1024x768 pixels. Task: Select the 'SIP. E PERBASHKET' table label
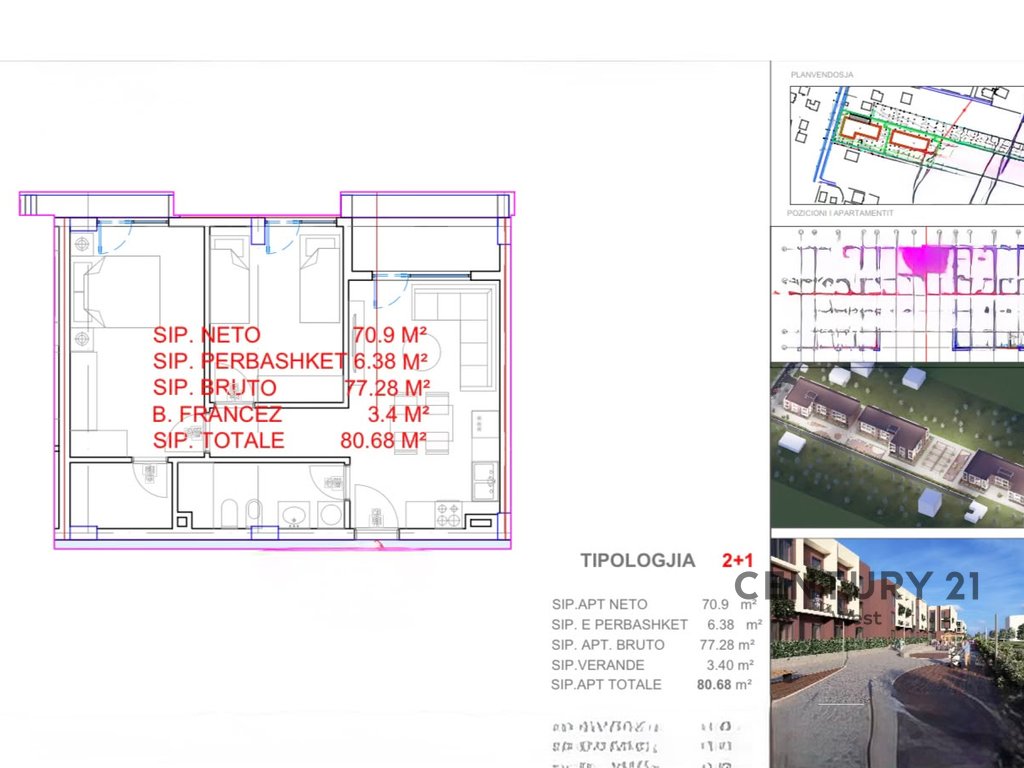[619, 625]
